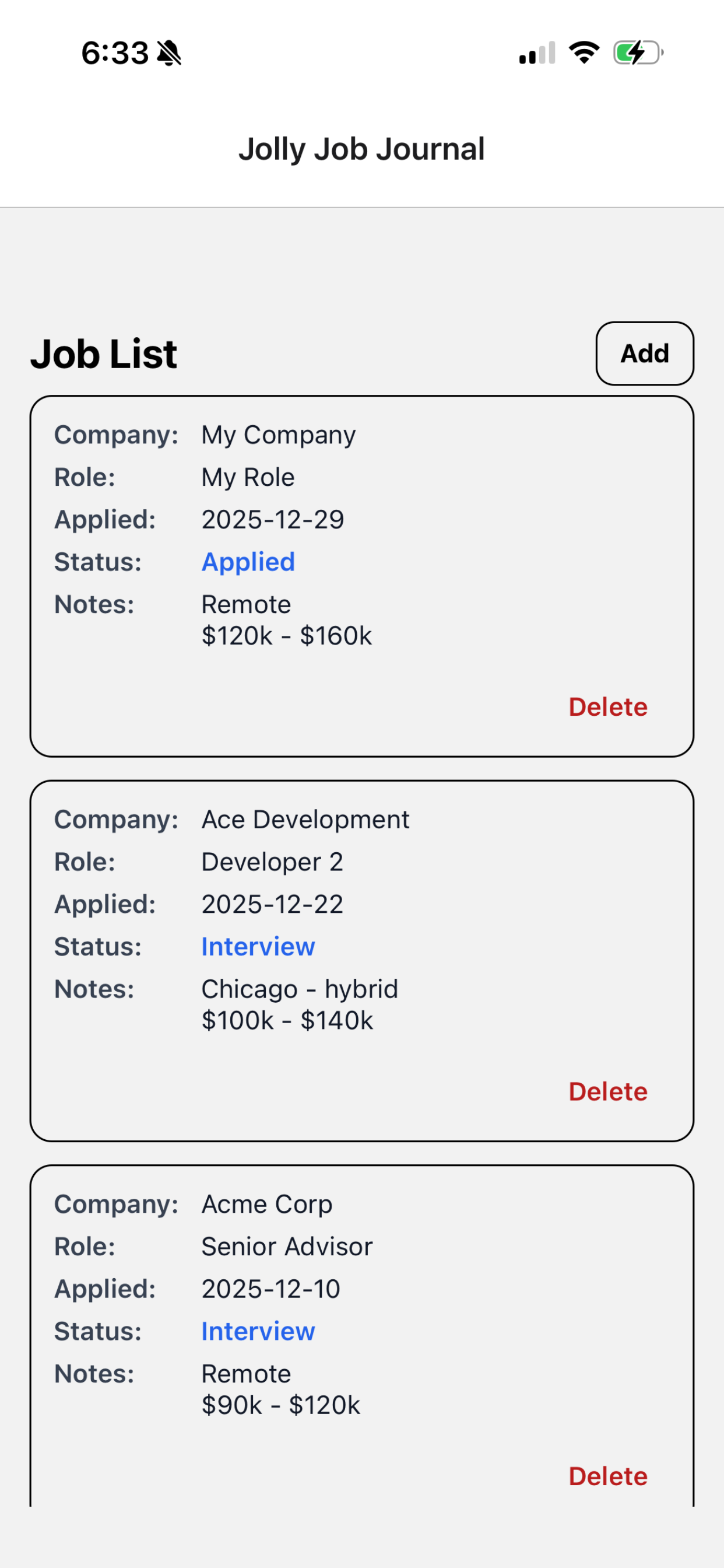Delete the My Company application
724x1568 pixels.
[608, 706]
